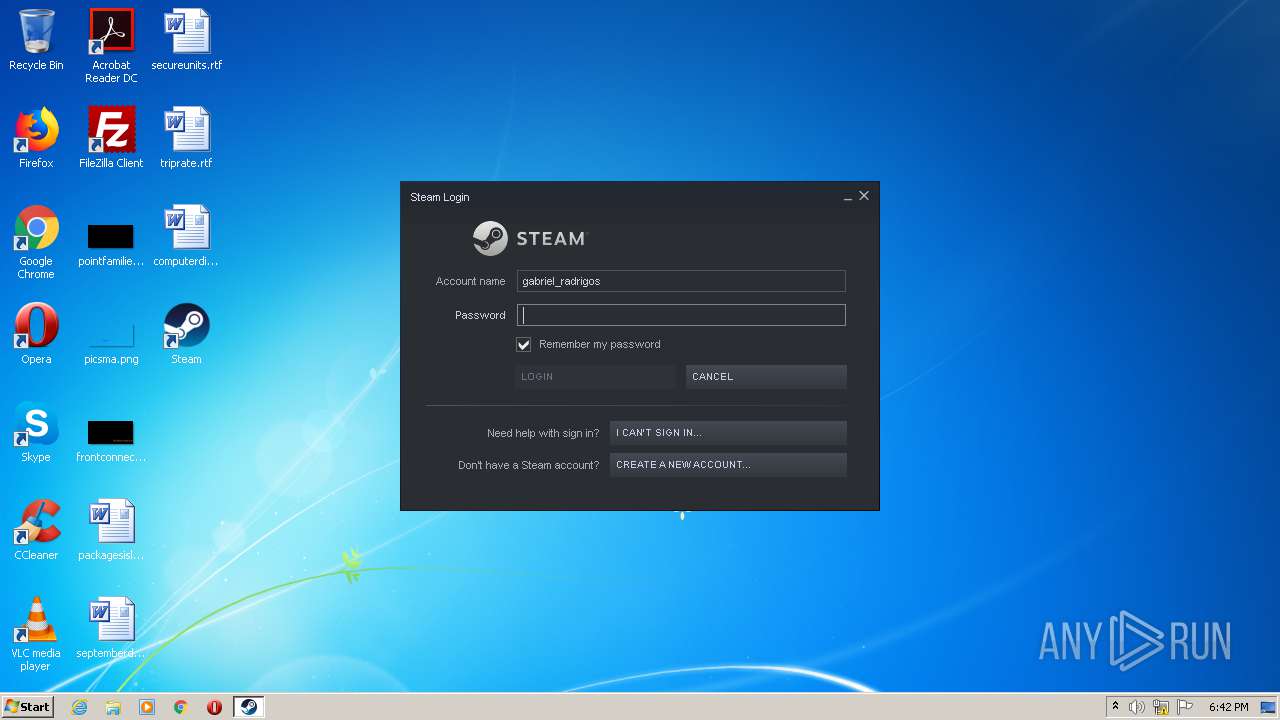Open Firefox desktop shortcut
This screenshot has width=1280, height=720.
(x=36, y=138)
